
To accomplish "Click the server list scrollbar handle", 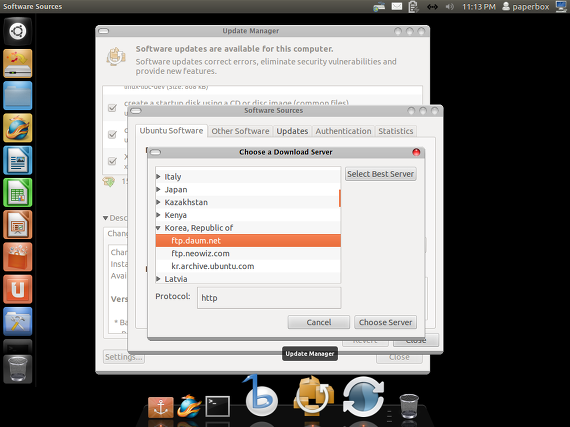I will click(340, 198).
